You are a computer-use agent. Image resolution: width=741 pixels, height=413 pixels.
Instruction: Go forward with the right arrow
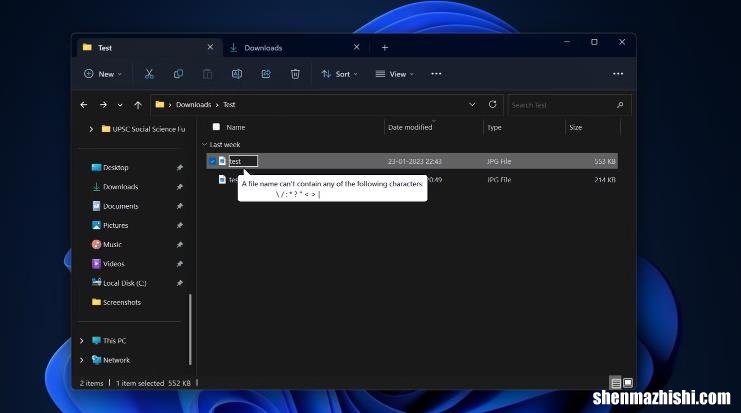tap(103, 104)
